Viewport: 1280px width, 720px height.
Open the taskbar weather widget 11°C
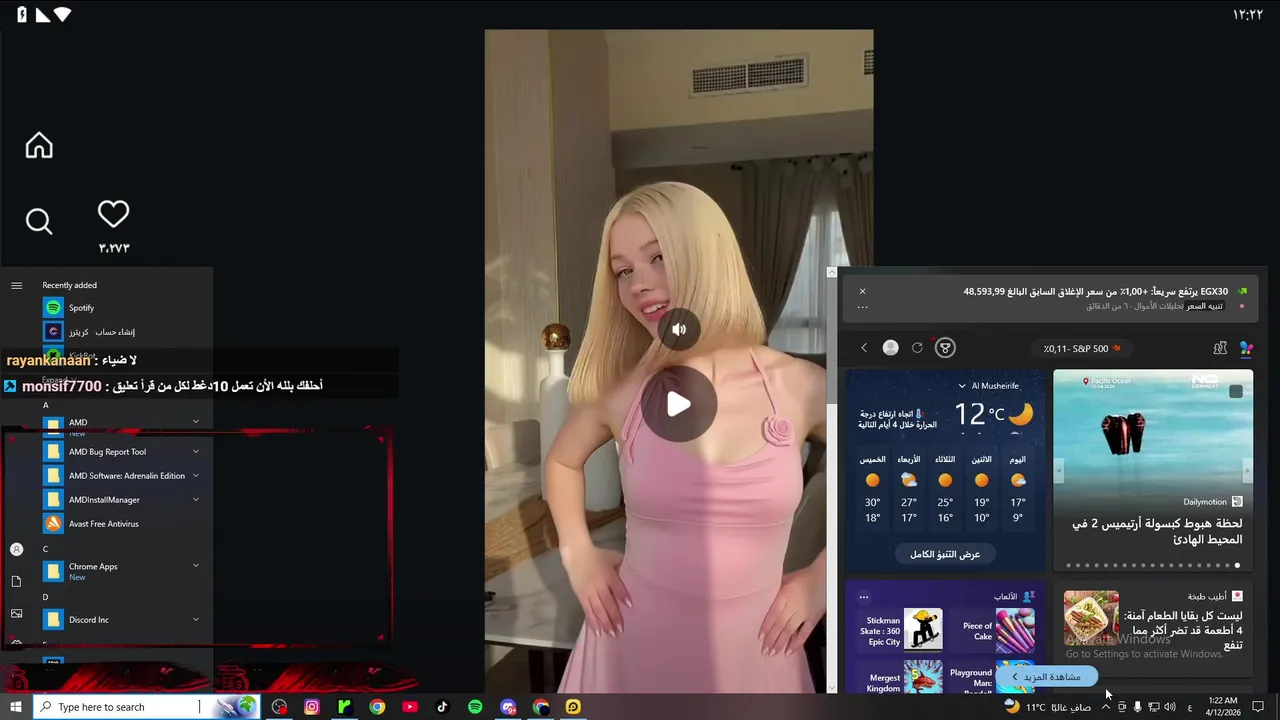pos(1047,707)
